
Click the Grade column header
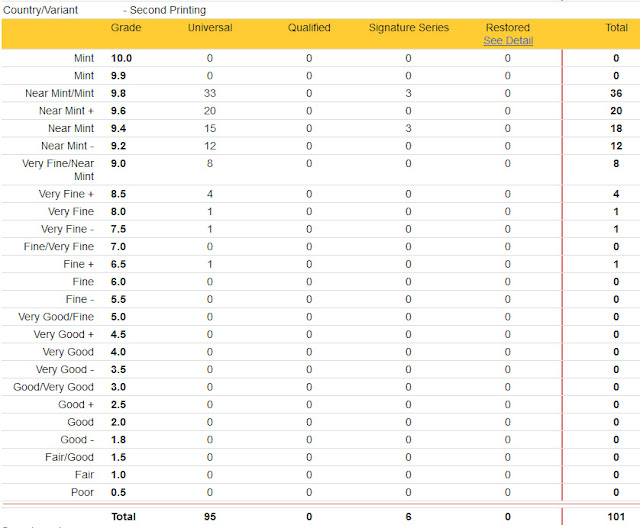click(x=126, y=28)
